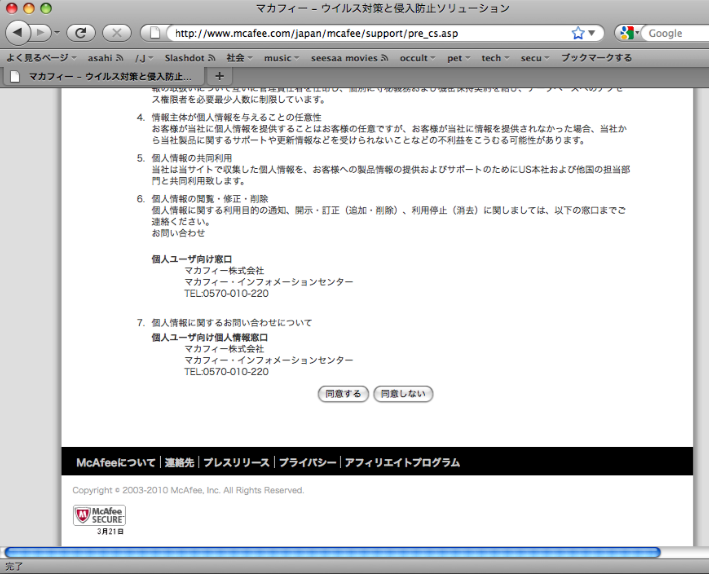Image resolution: width=709 pixels, height=574 pixels.
Task: Open the secu bookmarks folder
Action: click(535, 58)
